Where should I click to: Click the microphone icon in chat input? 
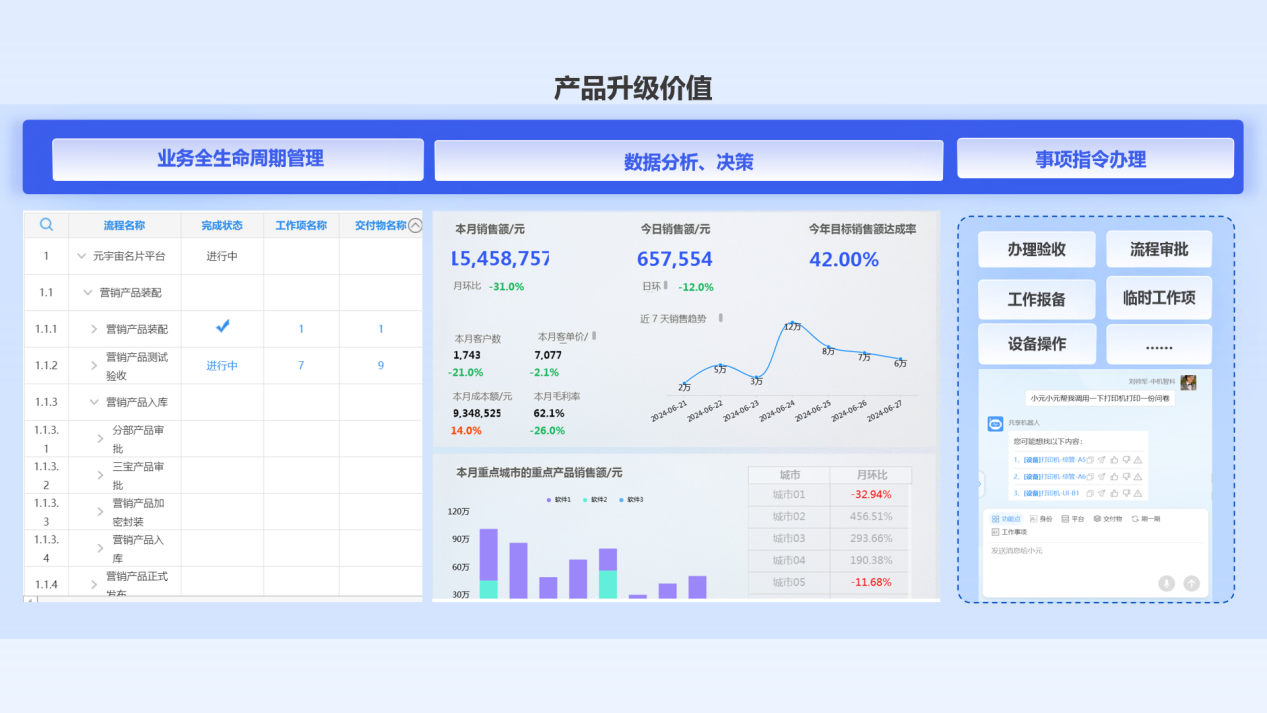1166,583
